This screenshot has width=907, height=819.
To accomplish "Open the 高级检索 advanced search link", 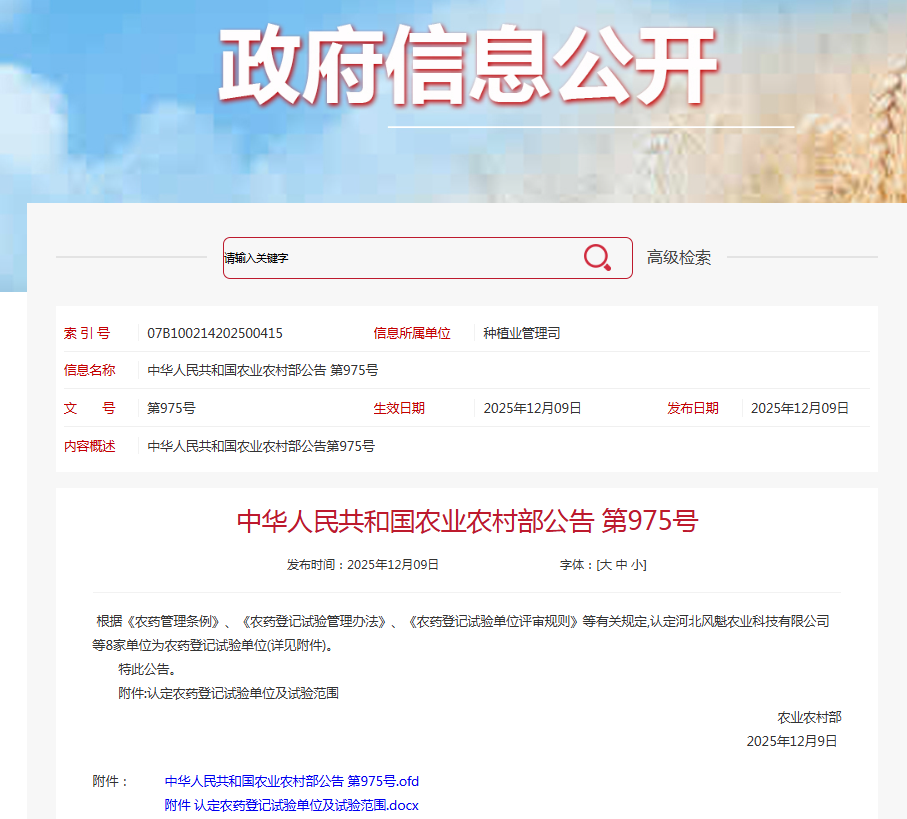I will click(x=679, y=258).
